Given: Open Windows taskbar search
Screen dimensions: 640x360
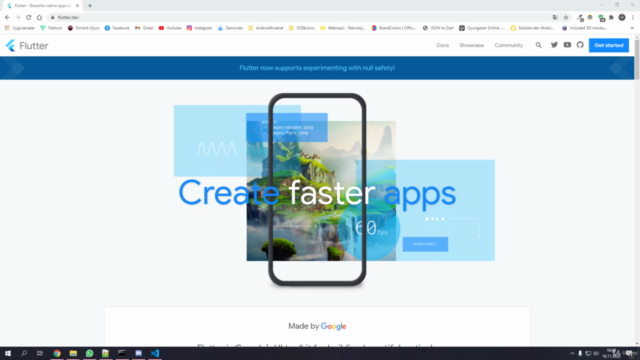Looking at the screenshot, I should [24, 353].
